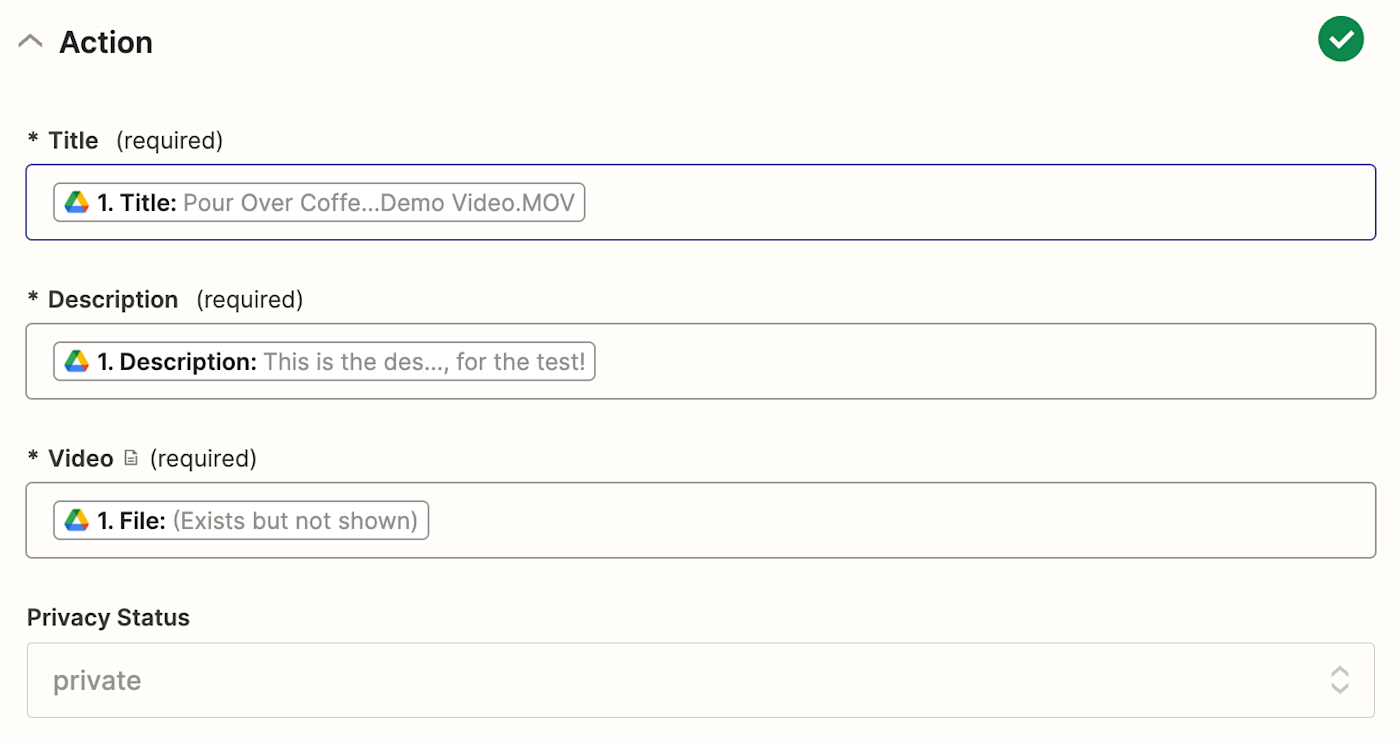Click the Video field label

point(80,458)
